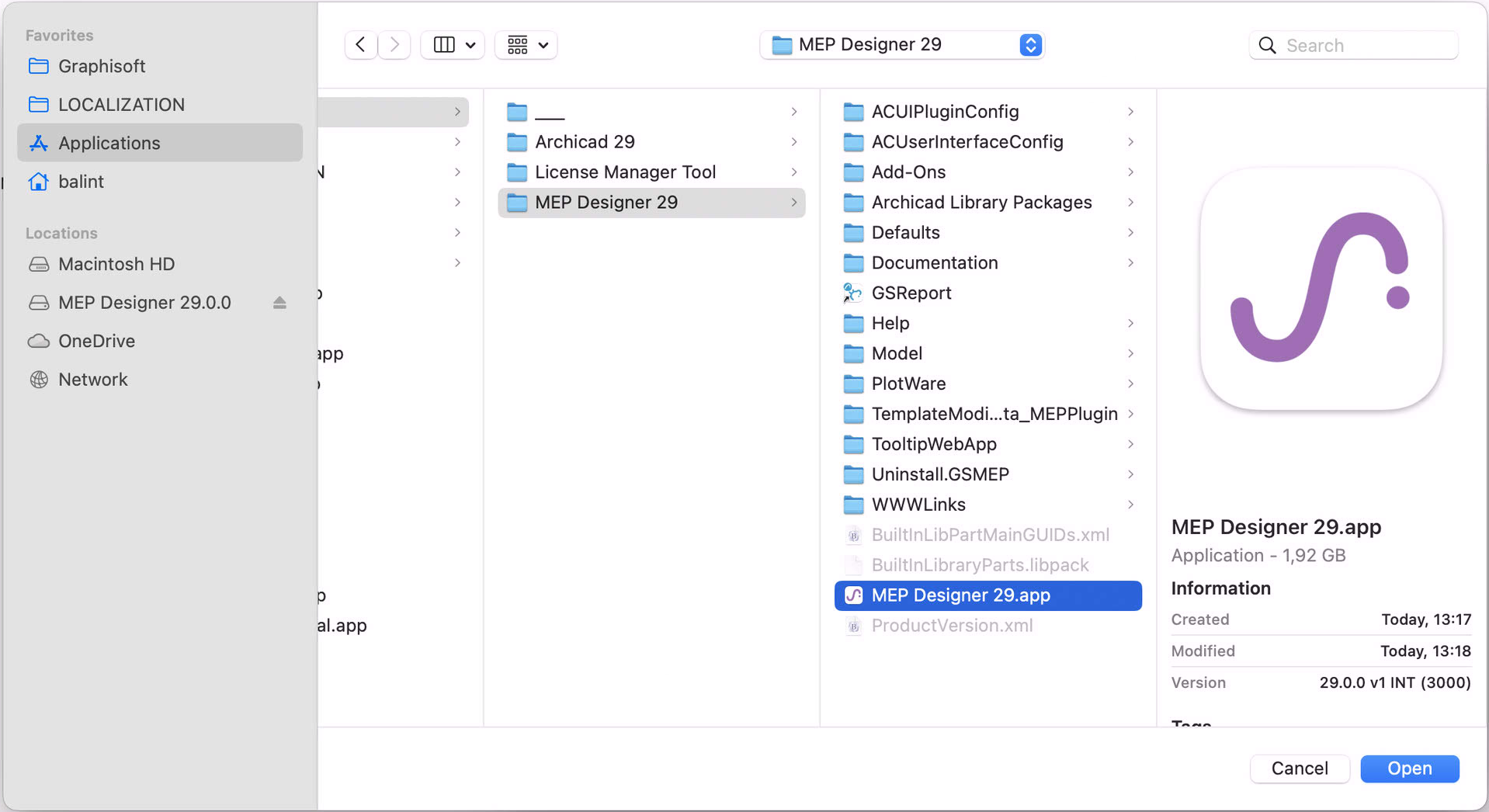Select the Documentation folder

coord(934,263)
